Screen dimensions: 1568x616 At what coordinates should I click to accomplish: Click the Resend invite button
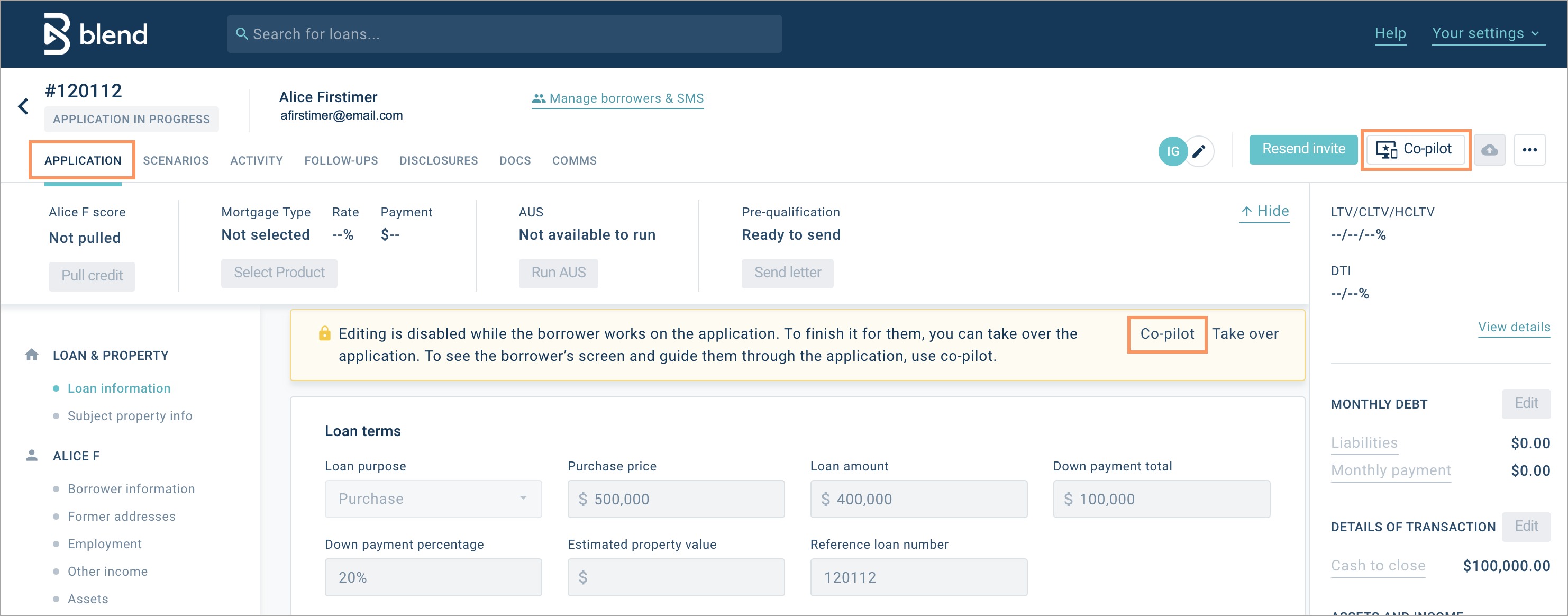[1302, 149]
